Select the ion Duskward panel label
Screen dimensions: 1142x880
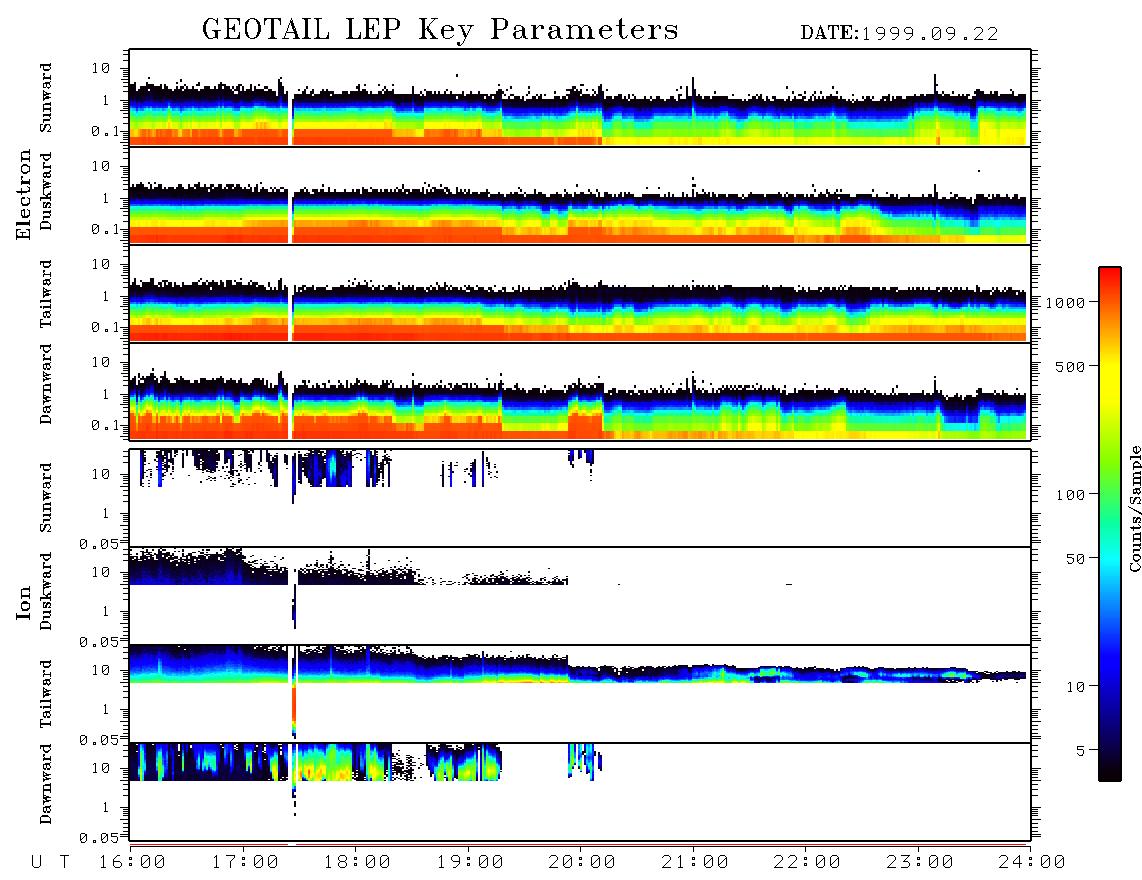click(x=46, y=591)
